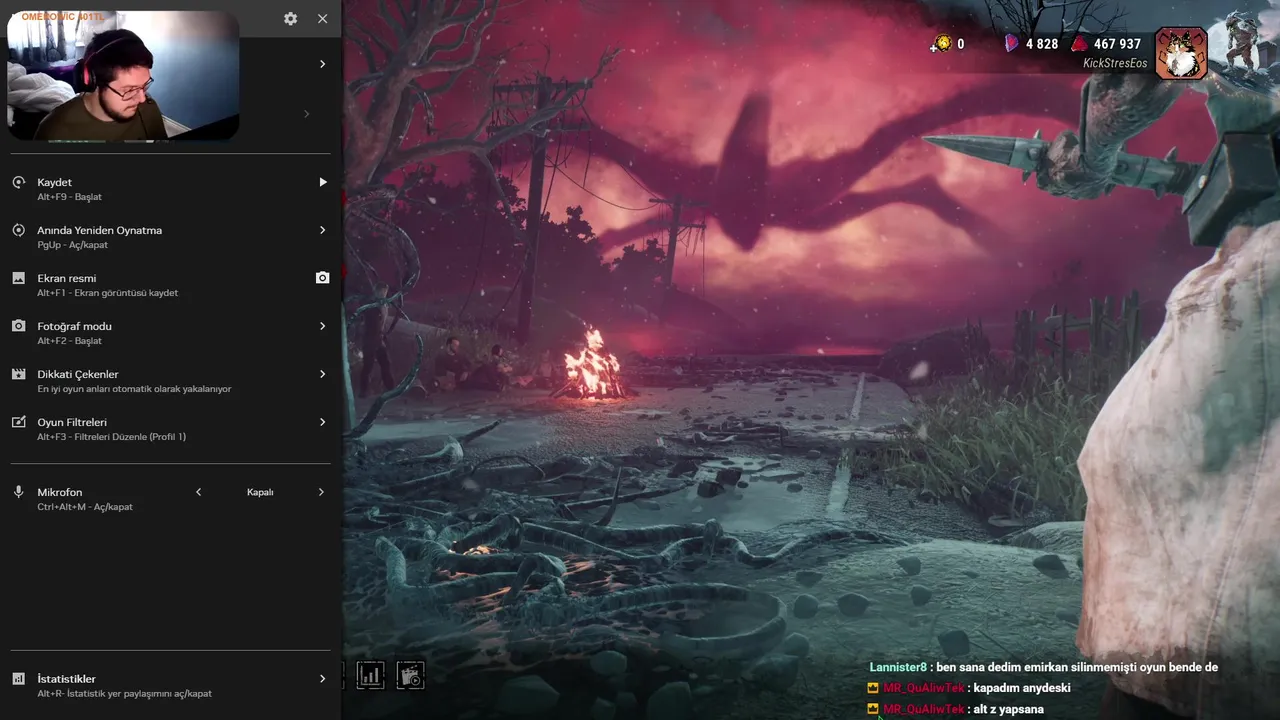1280x720 pixels.
Task: Click the İstatistikler bar chart icon
Action: pyautogui.click(x=18, y=679)
